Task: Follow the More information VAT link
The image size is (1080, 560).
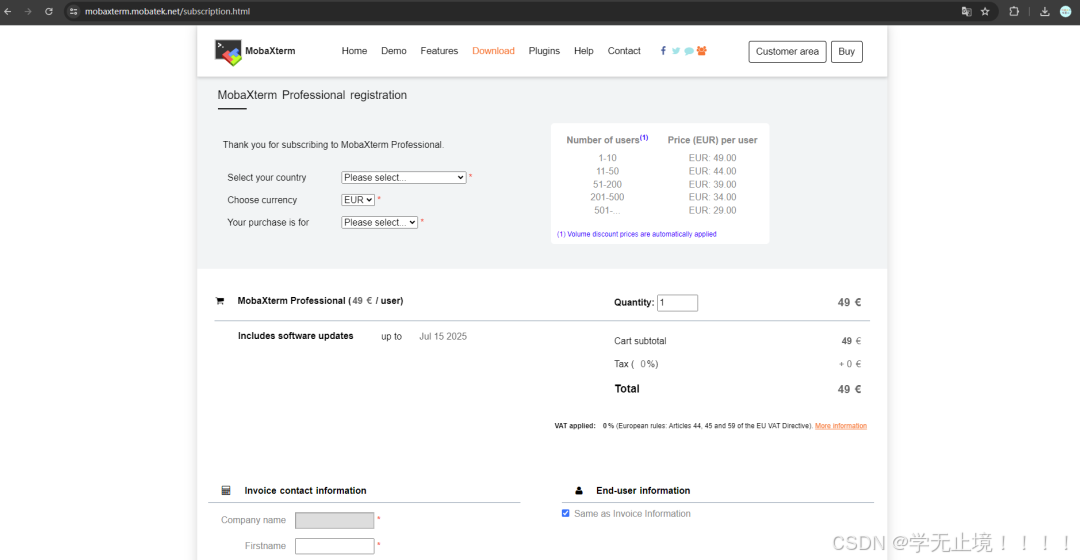Action: point(840,426)
